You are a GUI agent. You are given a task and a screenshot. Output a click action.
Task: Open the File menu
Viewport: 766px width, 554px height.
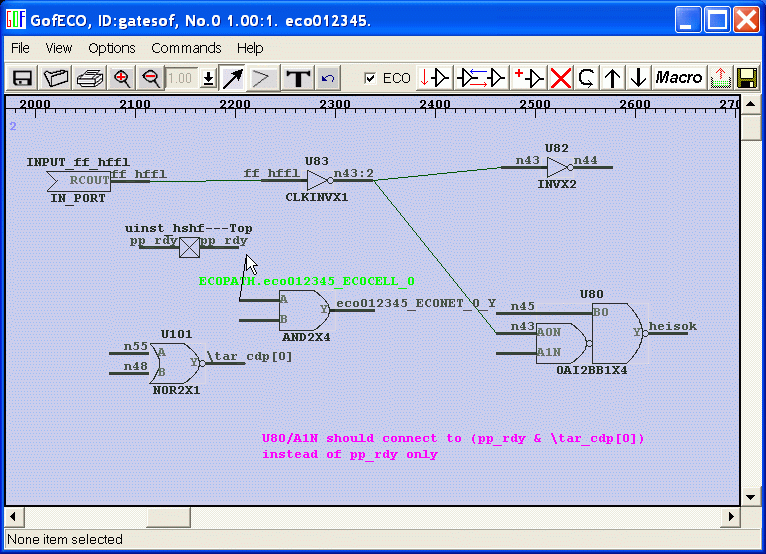click(20, 48)
